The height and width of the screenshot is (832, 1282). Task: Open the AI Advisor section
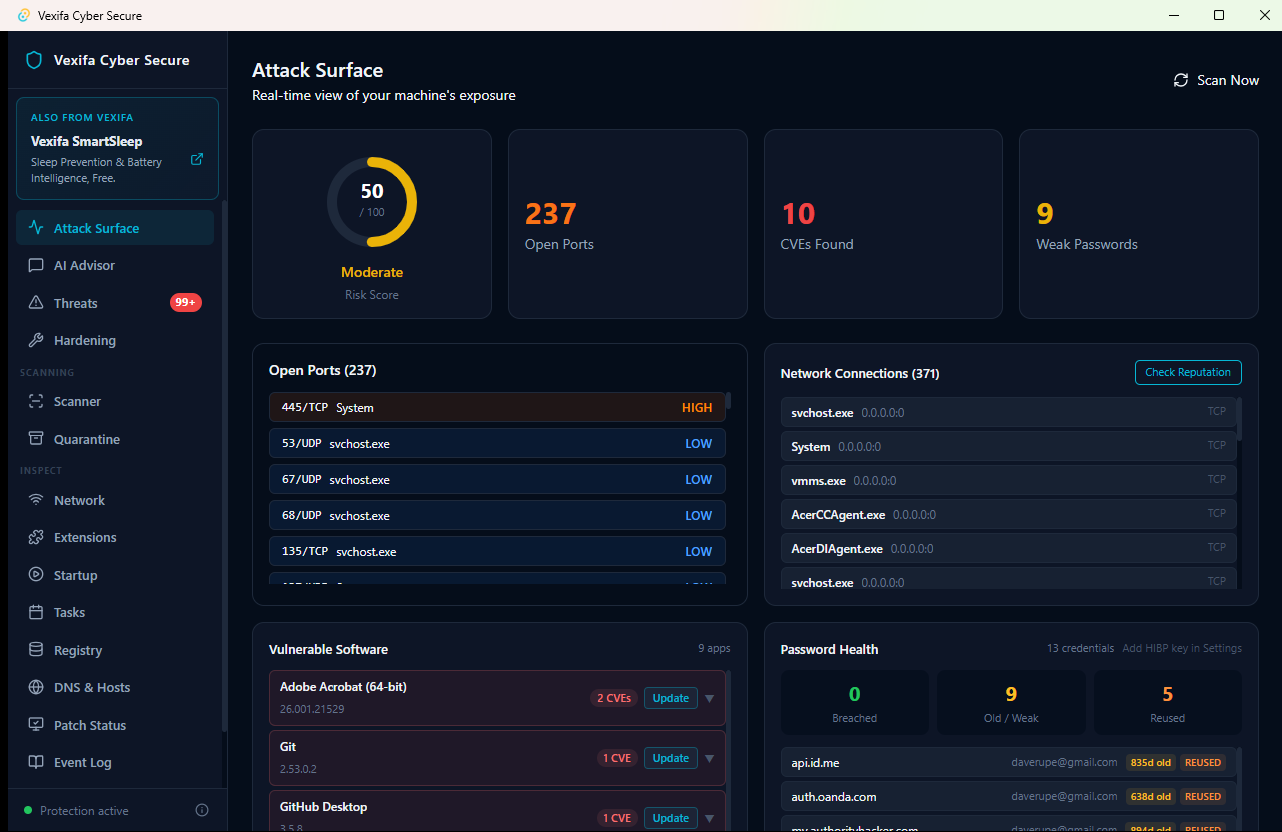coord(115,265)
